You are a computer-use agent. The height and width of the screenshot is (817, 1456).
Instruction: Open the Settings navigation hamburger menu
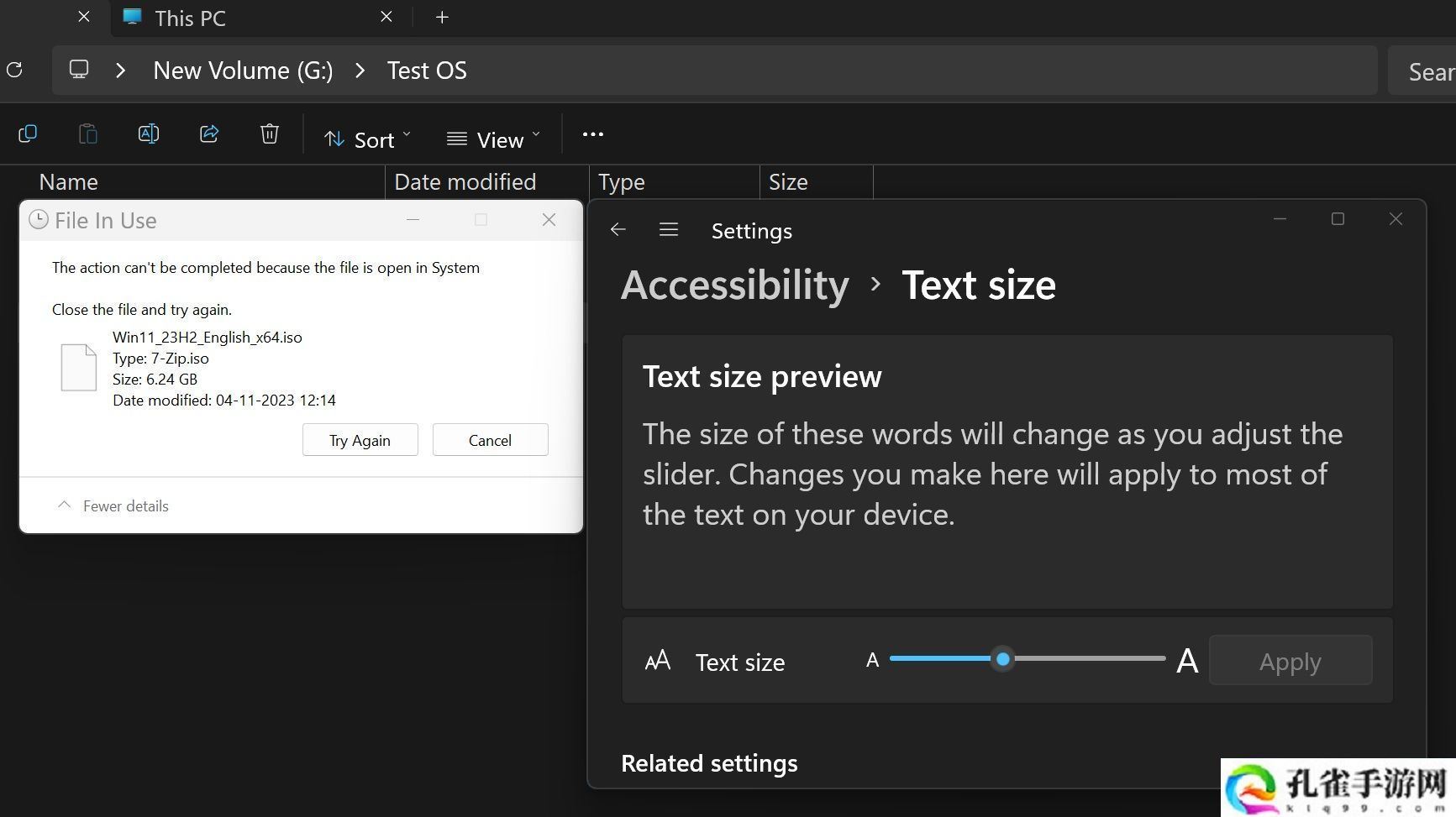tap(668, 229)
